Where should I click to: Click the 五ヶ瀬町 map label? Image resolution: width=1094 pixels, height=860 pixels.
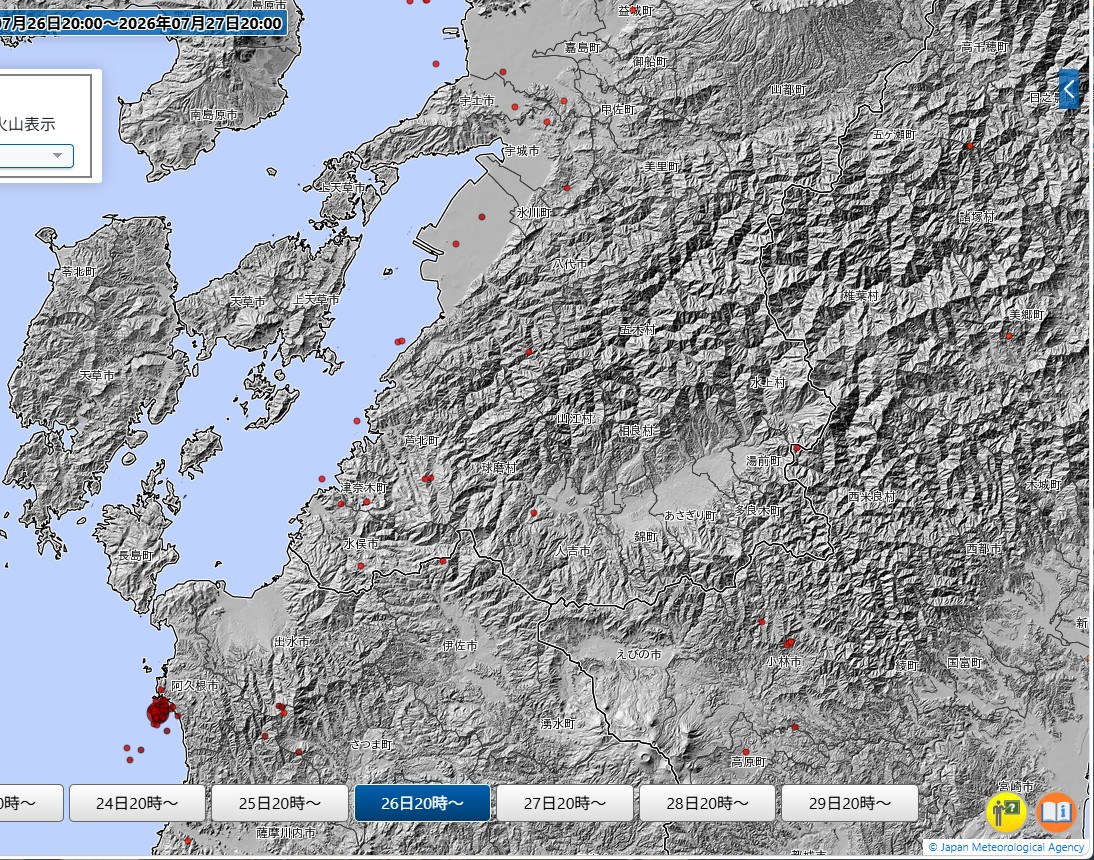[x=894, y=134]
